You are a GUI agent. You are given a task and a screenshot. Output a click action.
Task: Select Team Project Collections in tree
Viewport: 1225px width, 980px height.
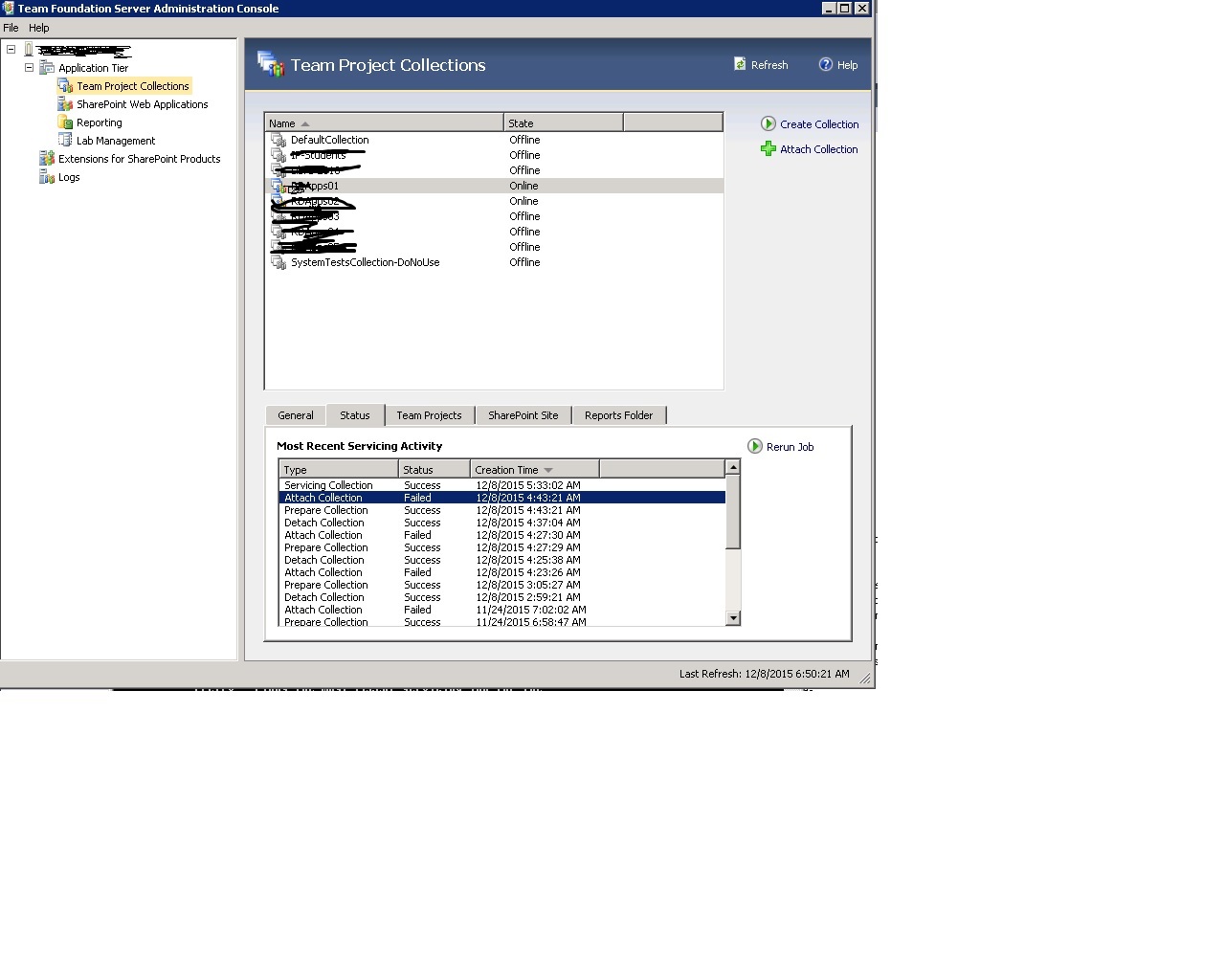133,86
